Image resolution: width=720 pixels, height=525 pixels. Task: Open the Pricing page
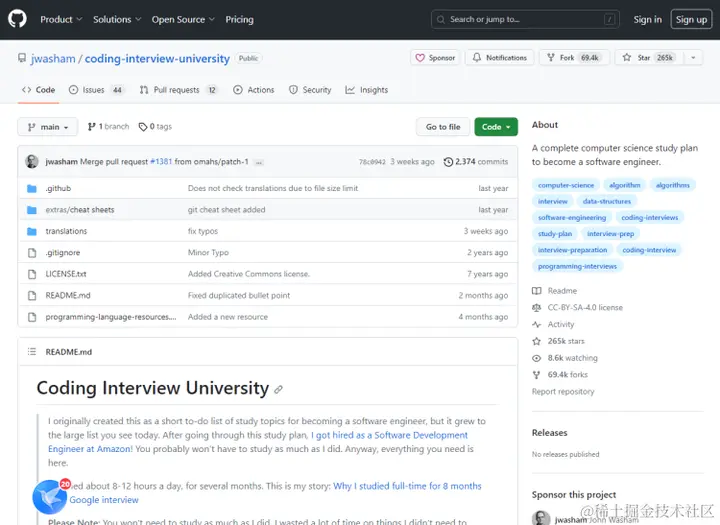click(239, 19)
